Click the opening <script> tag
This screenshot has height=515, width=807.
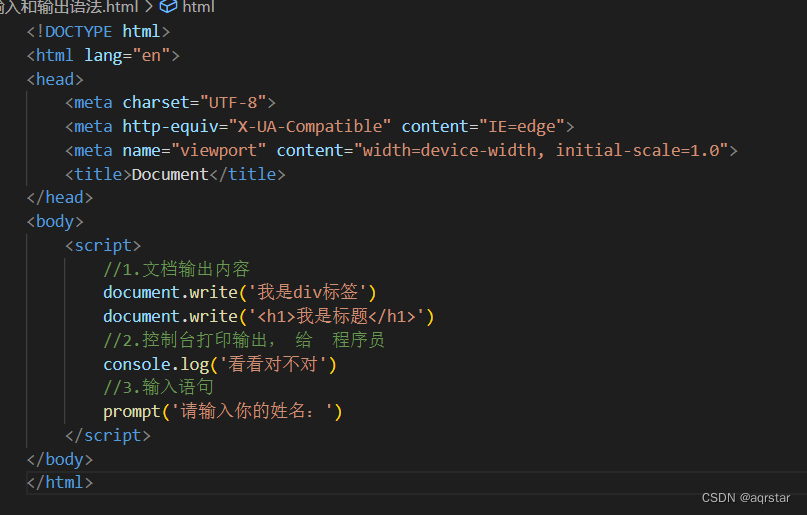[x=103, y=245]
